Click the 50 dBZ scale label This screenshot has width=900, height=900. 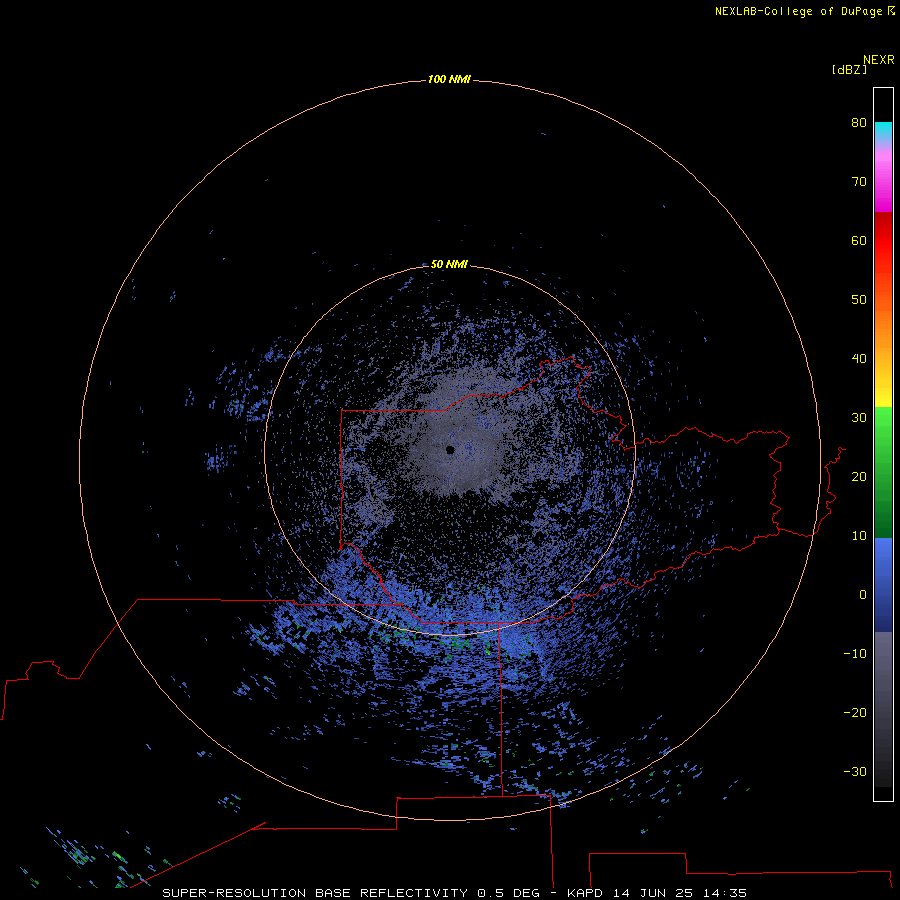859,300
